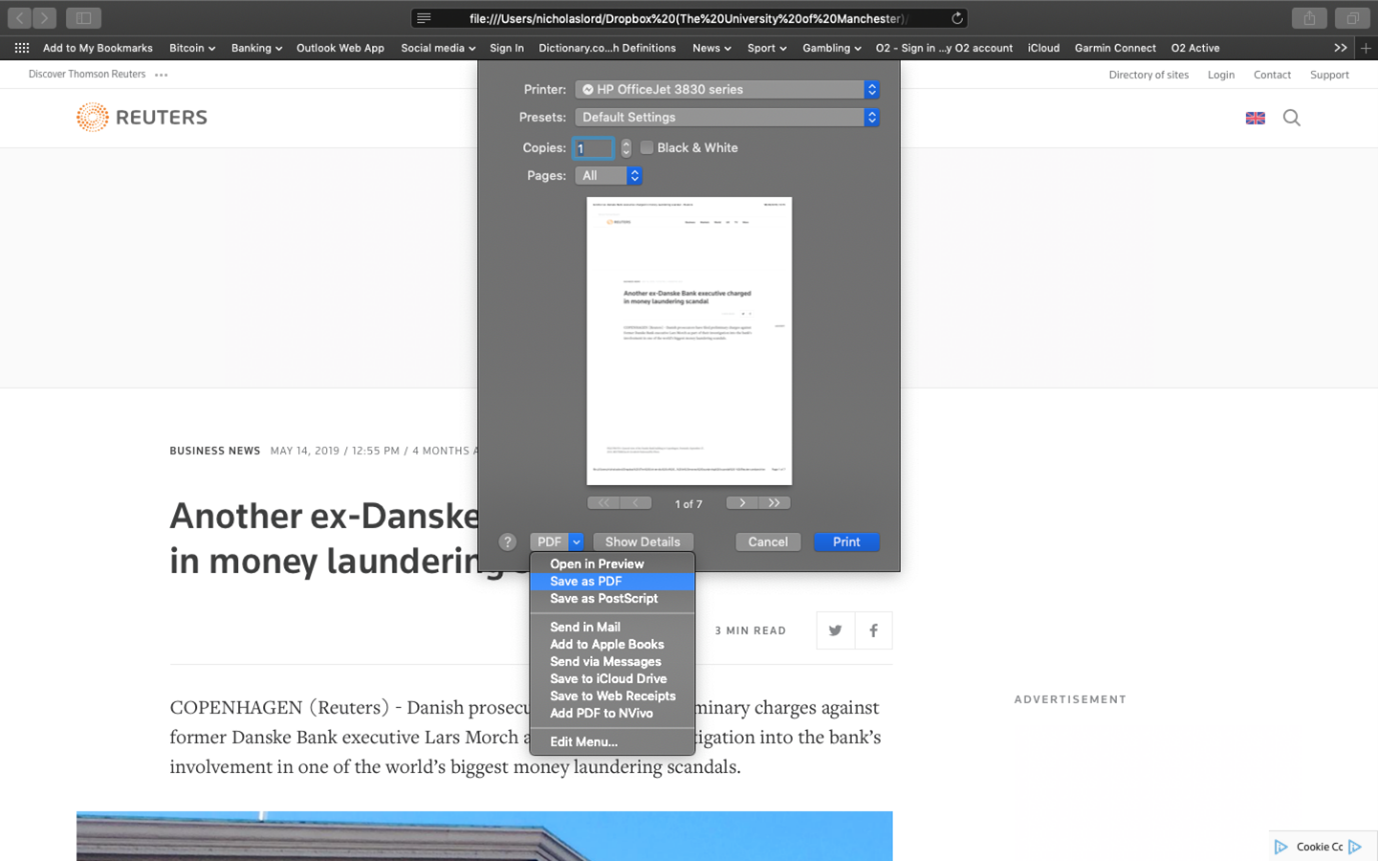Image resolution: width=1378 pixels, height=861 pixels.
Task: Click the Facebook share icon
Action: tap(873, 631)
